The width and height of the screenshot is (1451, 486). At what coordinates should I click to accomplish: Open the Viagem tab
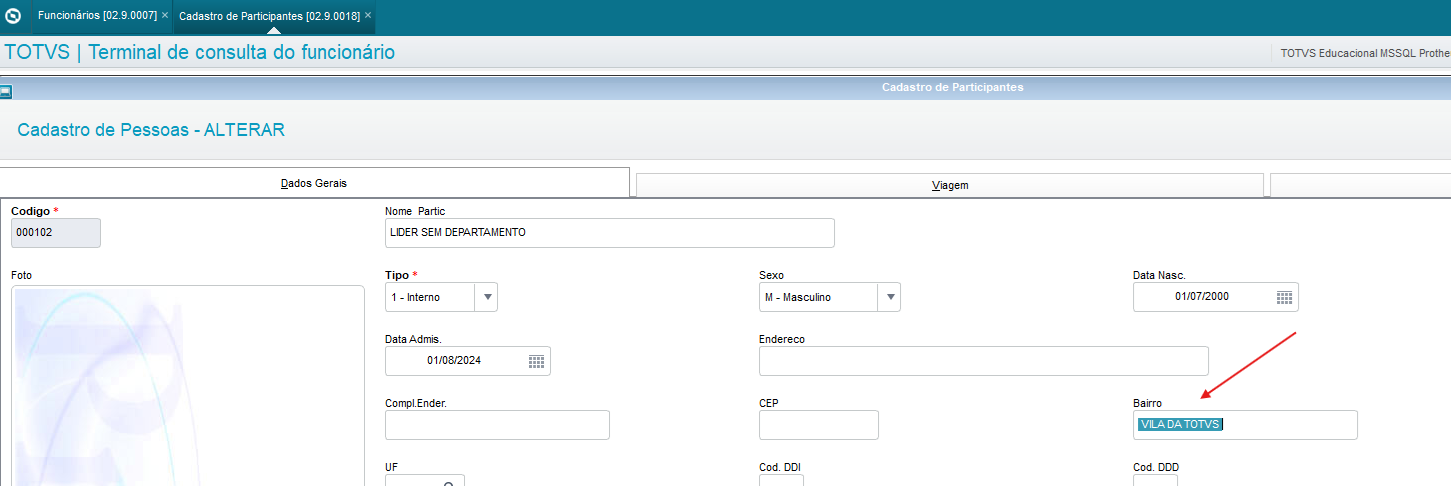coord(950,186)
